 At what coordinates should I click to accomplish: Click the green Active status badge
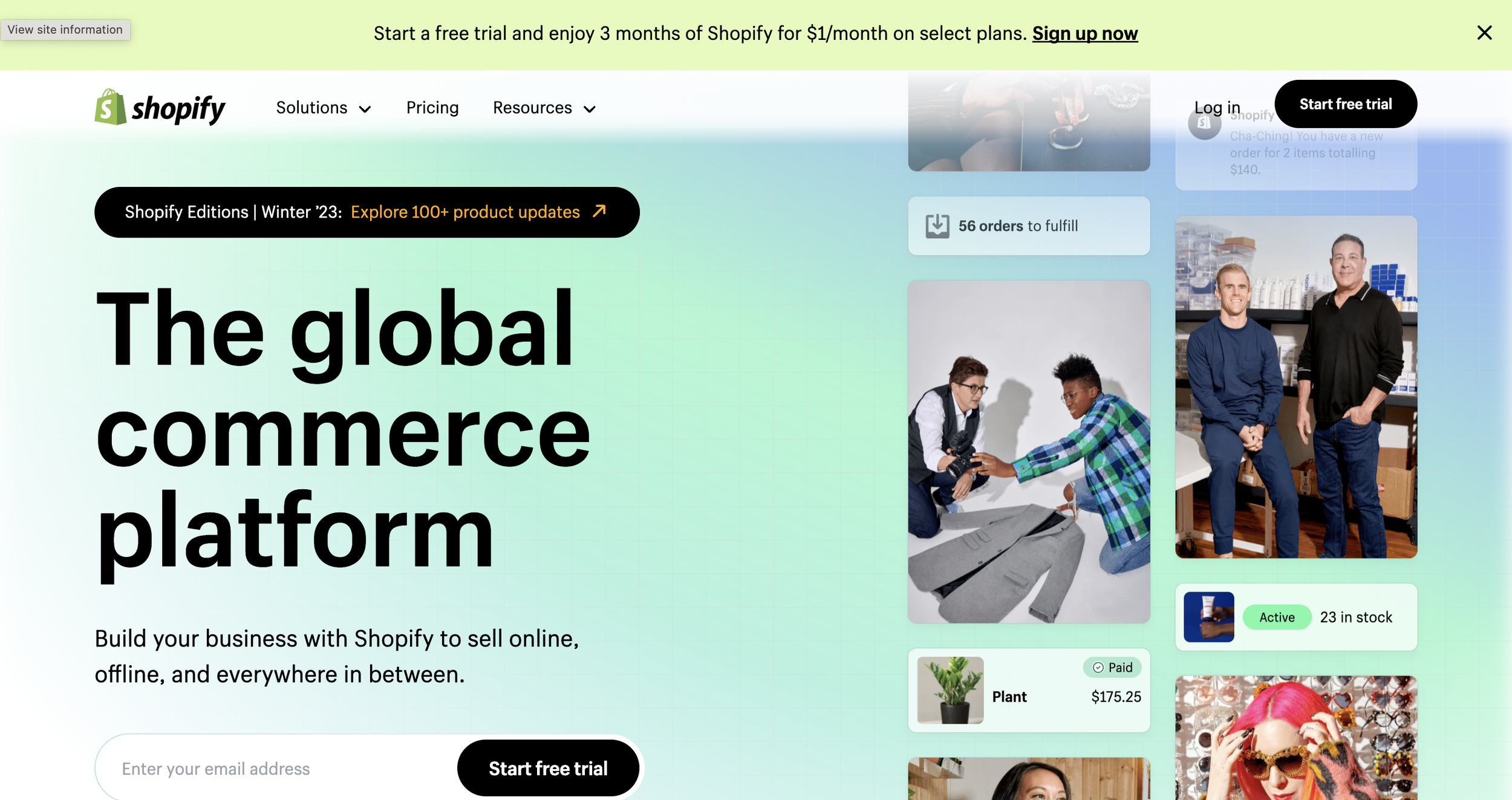1277,617
